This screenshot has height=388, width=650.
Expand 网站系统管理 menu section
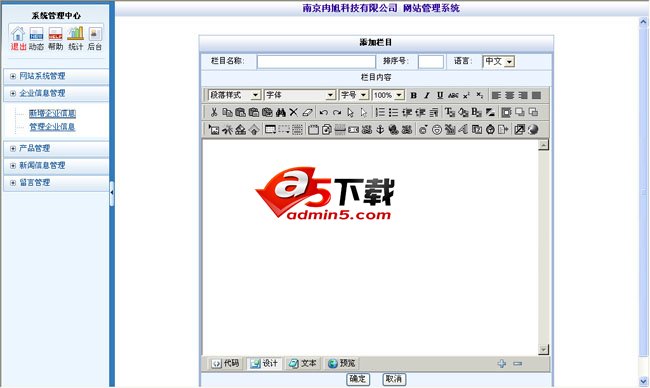[56, 76]
